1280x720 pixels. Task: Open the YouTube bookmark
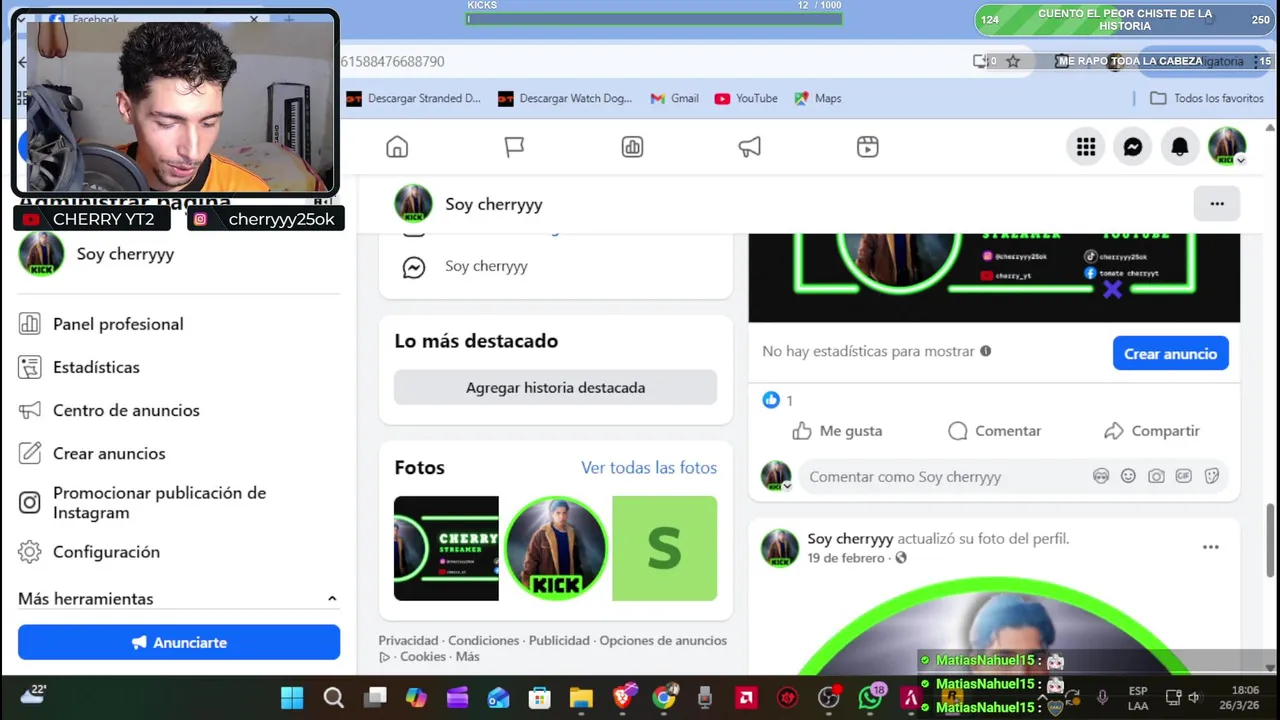(x=746, y=98)
